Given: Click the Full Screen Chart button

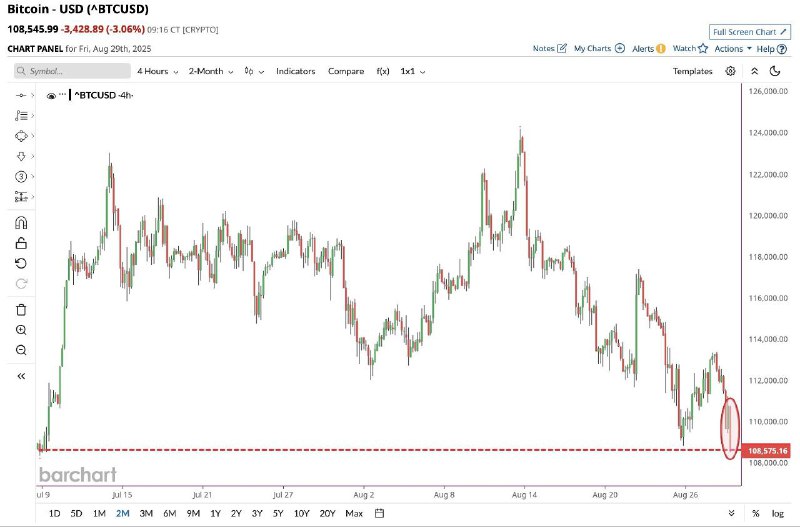Looking at the screenshot, I should click(x=749, y=32).
